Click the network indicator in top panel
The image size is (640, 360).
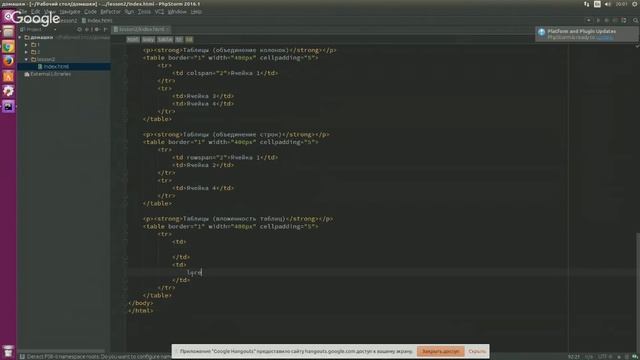587,4
